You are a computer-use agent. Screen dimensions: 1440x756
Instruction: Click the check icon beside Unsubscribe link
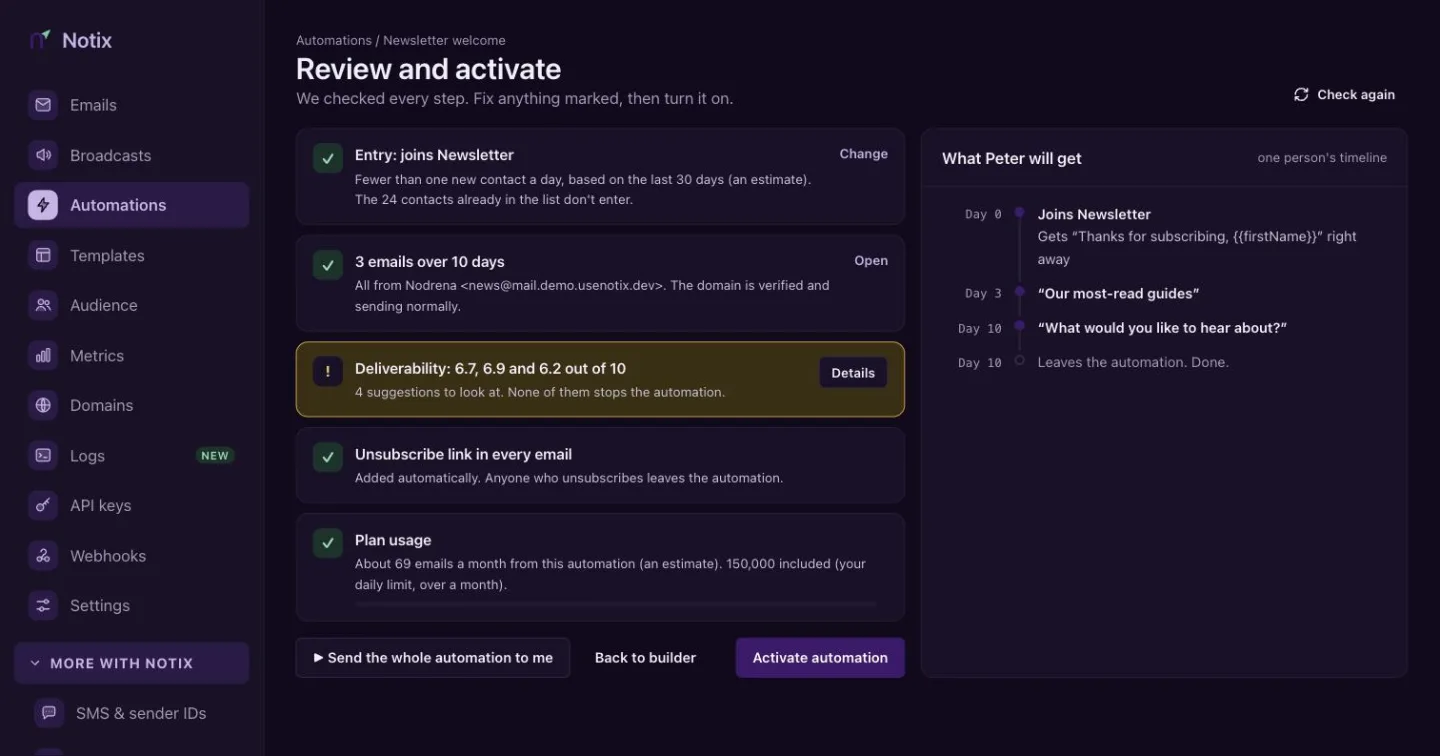click(328, 457)
